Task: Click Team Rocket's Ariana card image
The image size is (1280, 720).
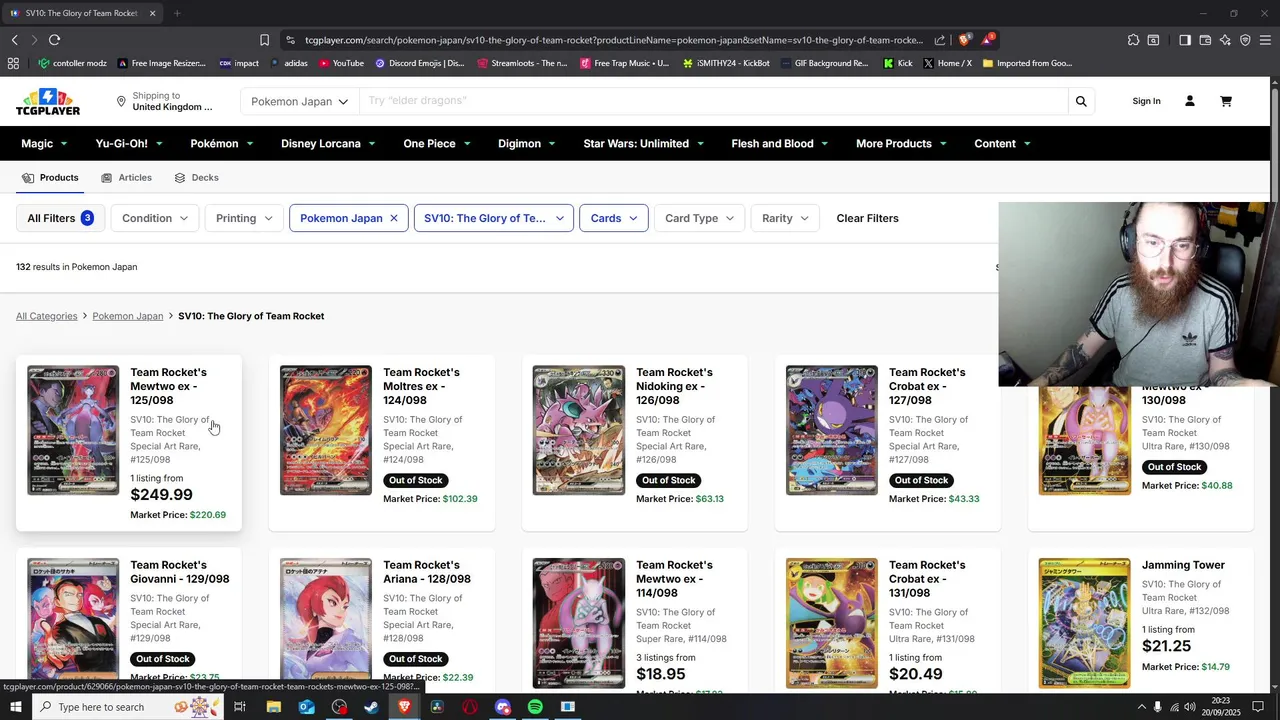Action: click(x=326, y=621)
